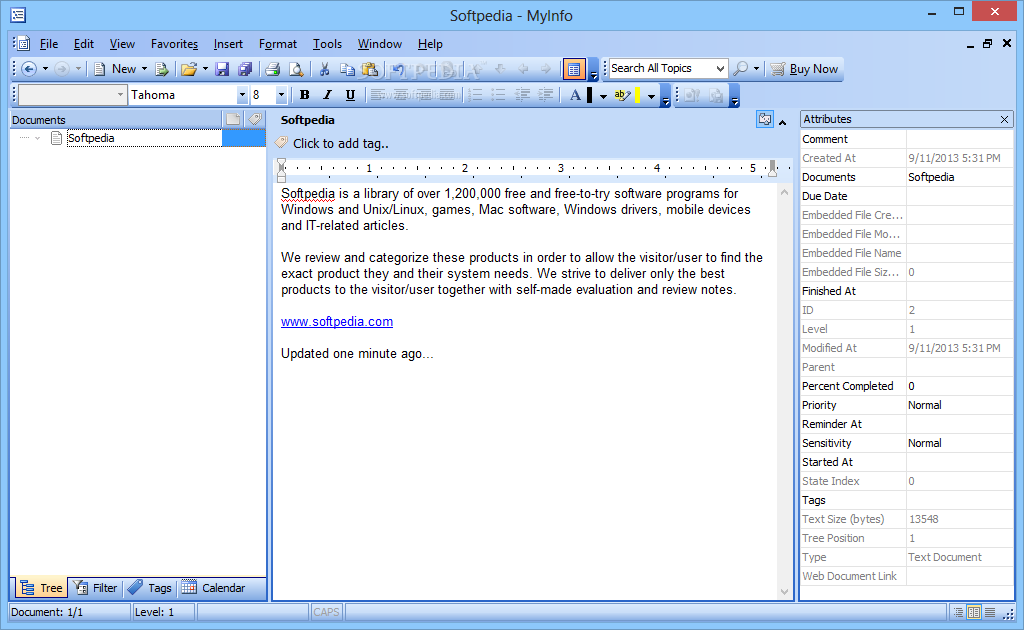This screenshot has width=1024, height=630.
Task: Open the Search All Topics dropdown arrow
Action: tap(720, 69)
